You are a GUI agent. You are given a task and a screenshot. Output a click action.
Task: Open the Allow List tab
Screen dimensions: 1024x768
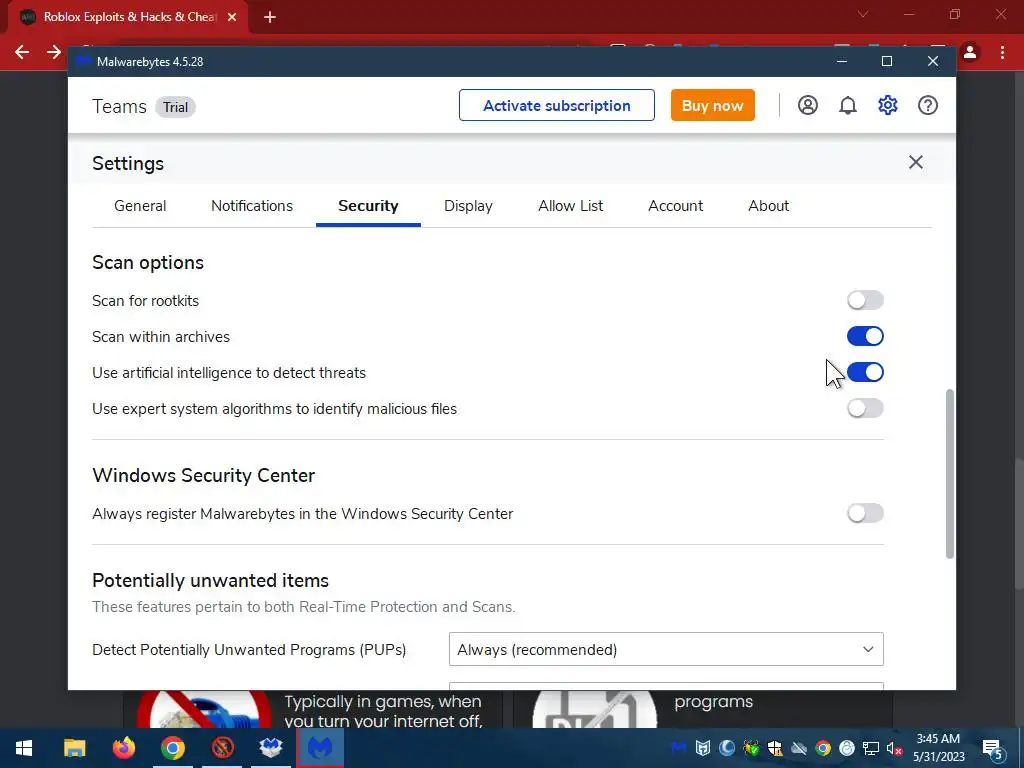pos(570,206)
